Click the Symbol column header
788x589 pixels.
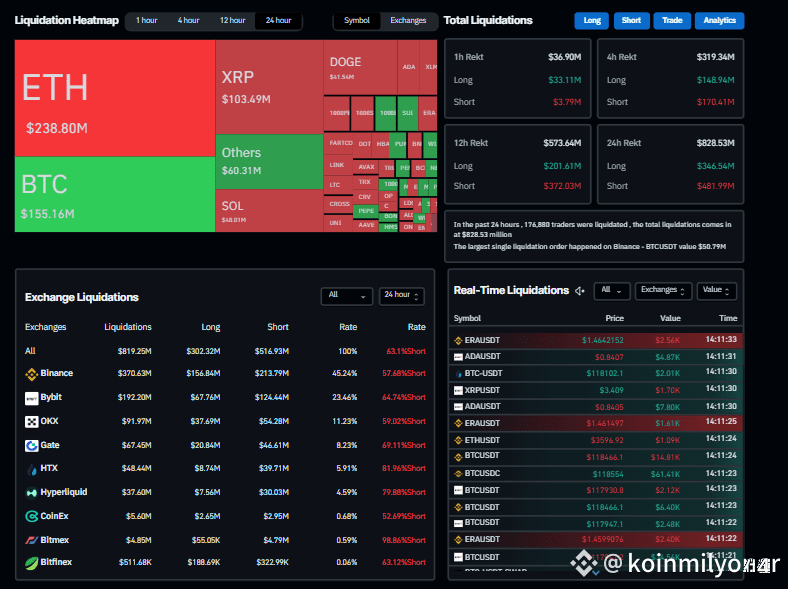[x=467, y=319]
